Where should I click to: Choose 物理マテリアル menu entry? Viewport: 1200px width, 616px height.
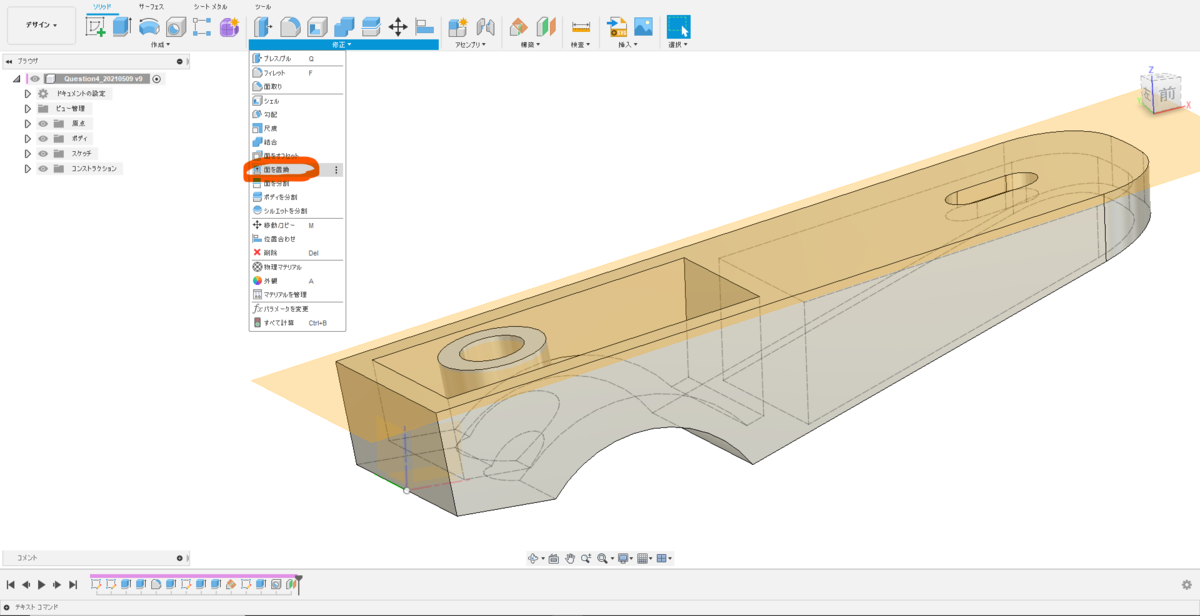(297, 267)
